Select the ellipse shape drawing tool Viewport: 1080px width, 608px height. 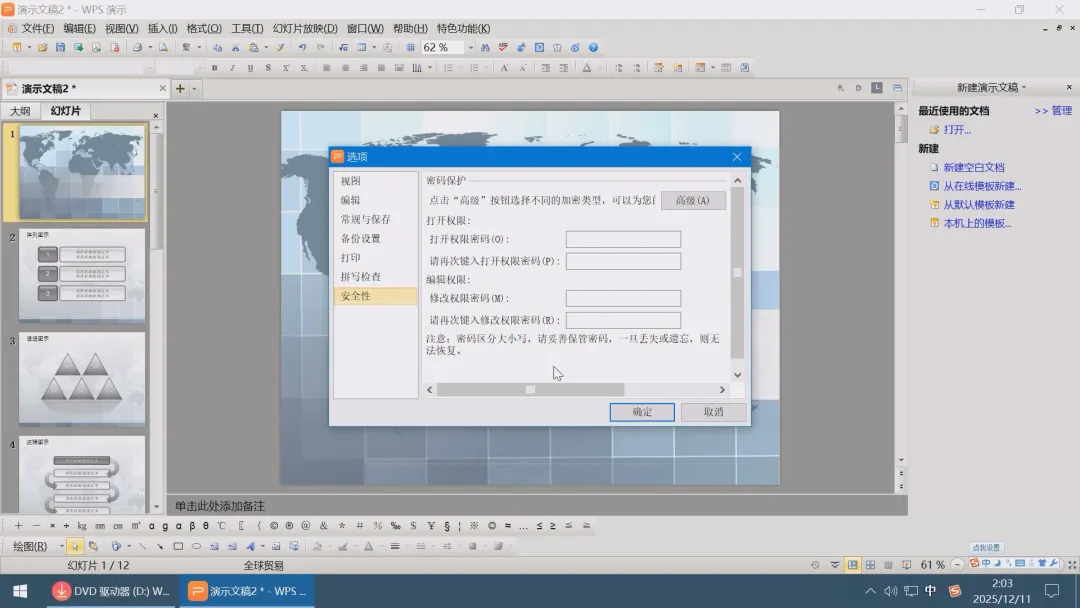pyautogui.click(x=196, y=546)
